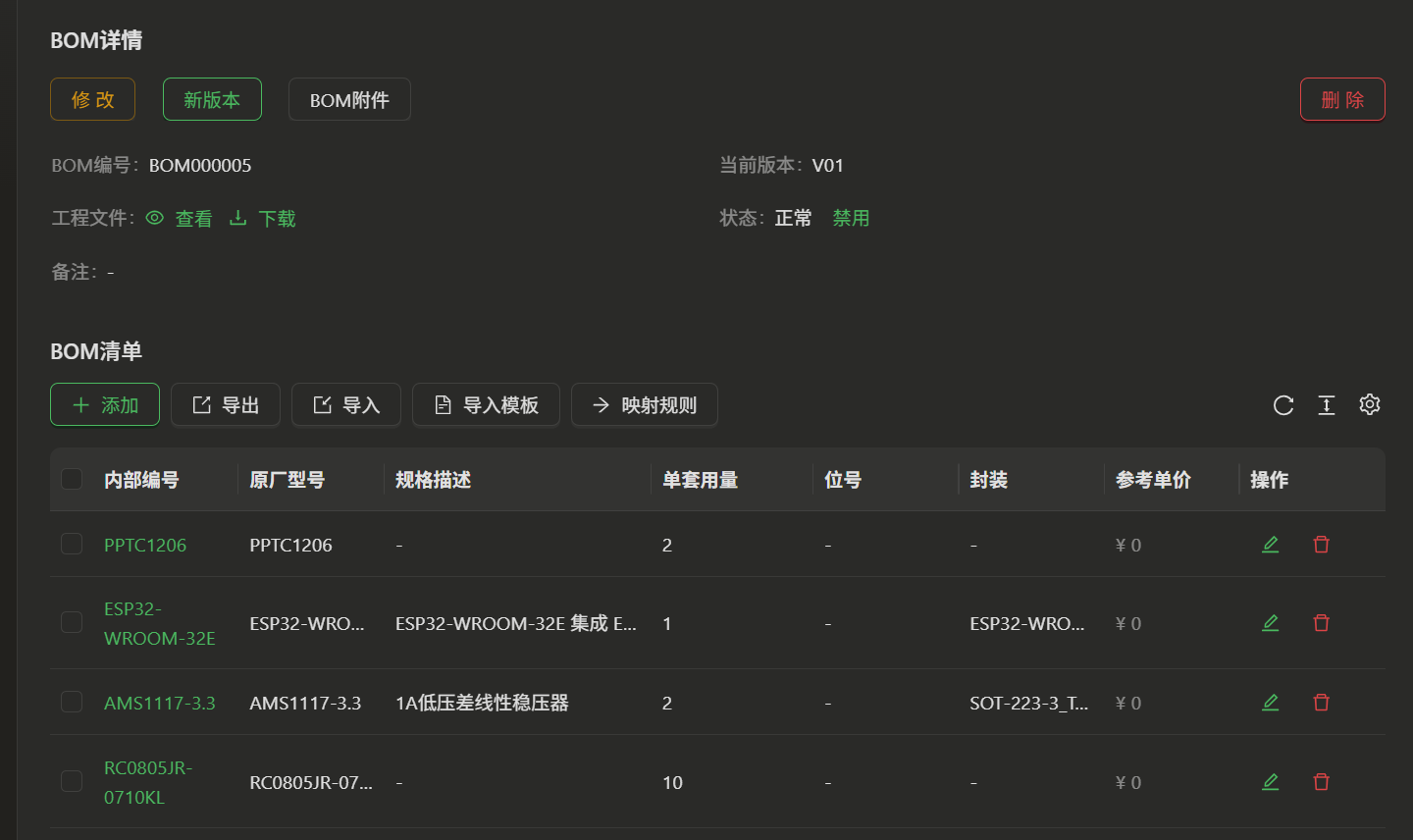This screenshot has height=840, width=1413.
Task: Tick the ESP32-WROOM-32E row checkbox
Action: 72,622
